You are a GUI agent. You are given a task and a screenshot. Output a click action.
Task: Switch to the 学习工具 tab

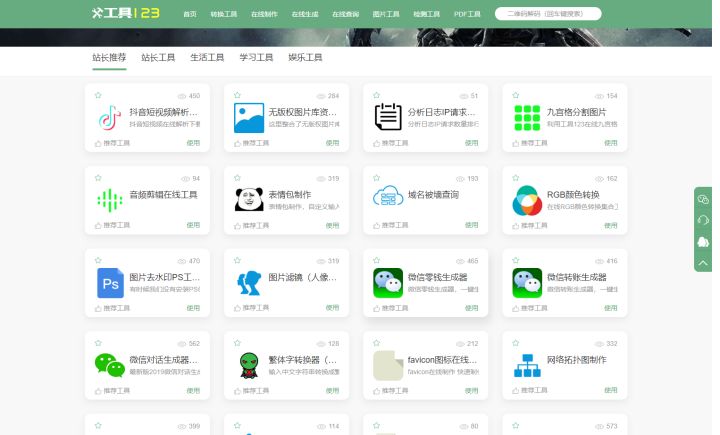[256, 57]
